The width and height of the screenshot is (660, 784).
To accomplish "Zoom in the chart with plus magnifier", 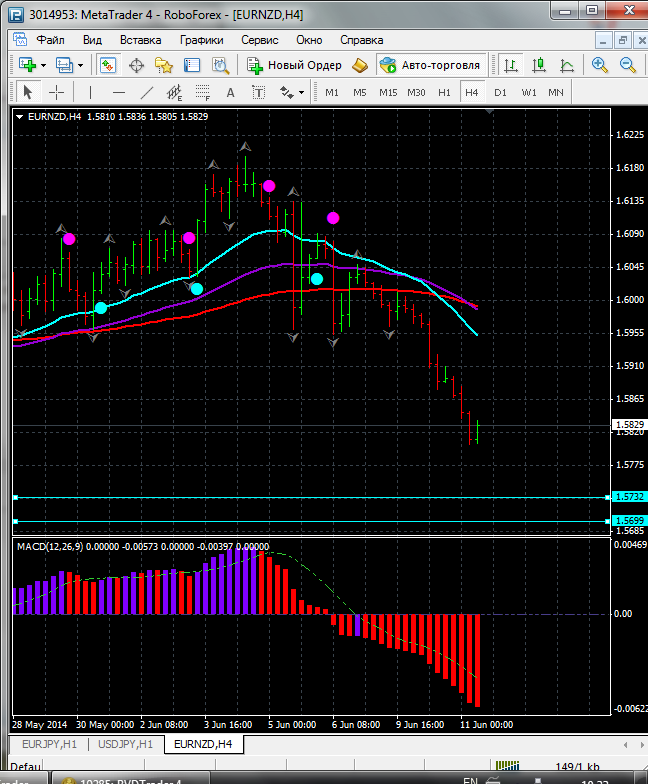I will [599, 65].
